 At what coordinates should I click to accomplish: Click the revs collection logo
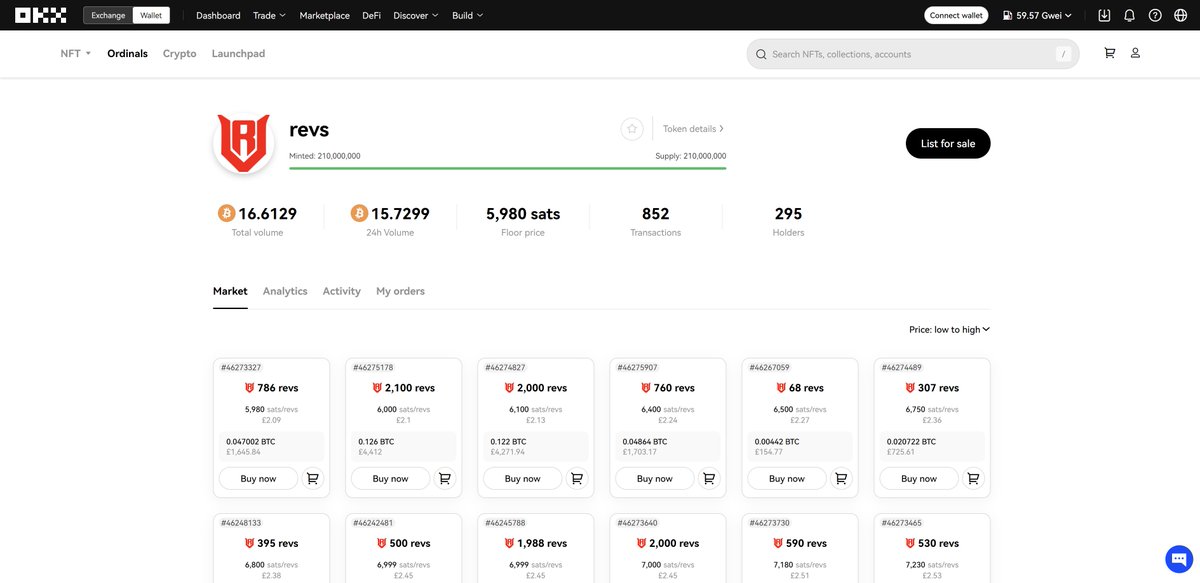click(x=244, y=142)
